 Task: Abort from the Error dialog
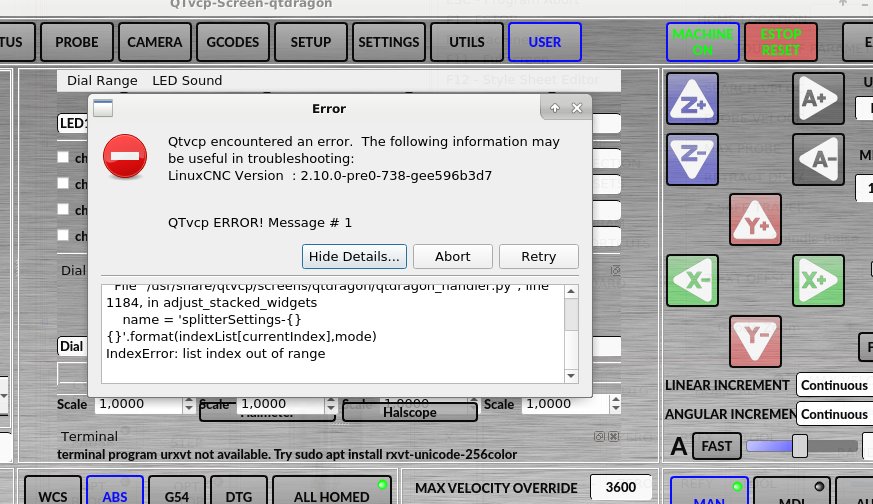[x=453, y=256]
